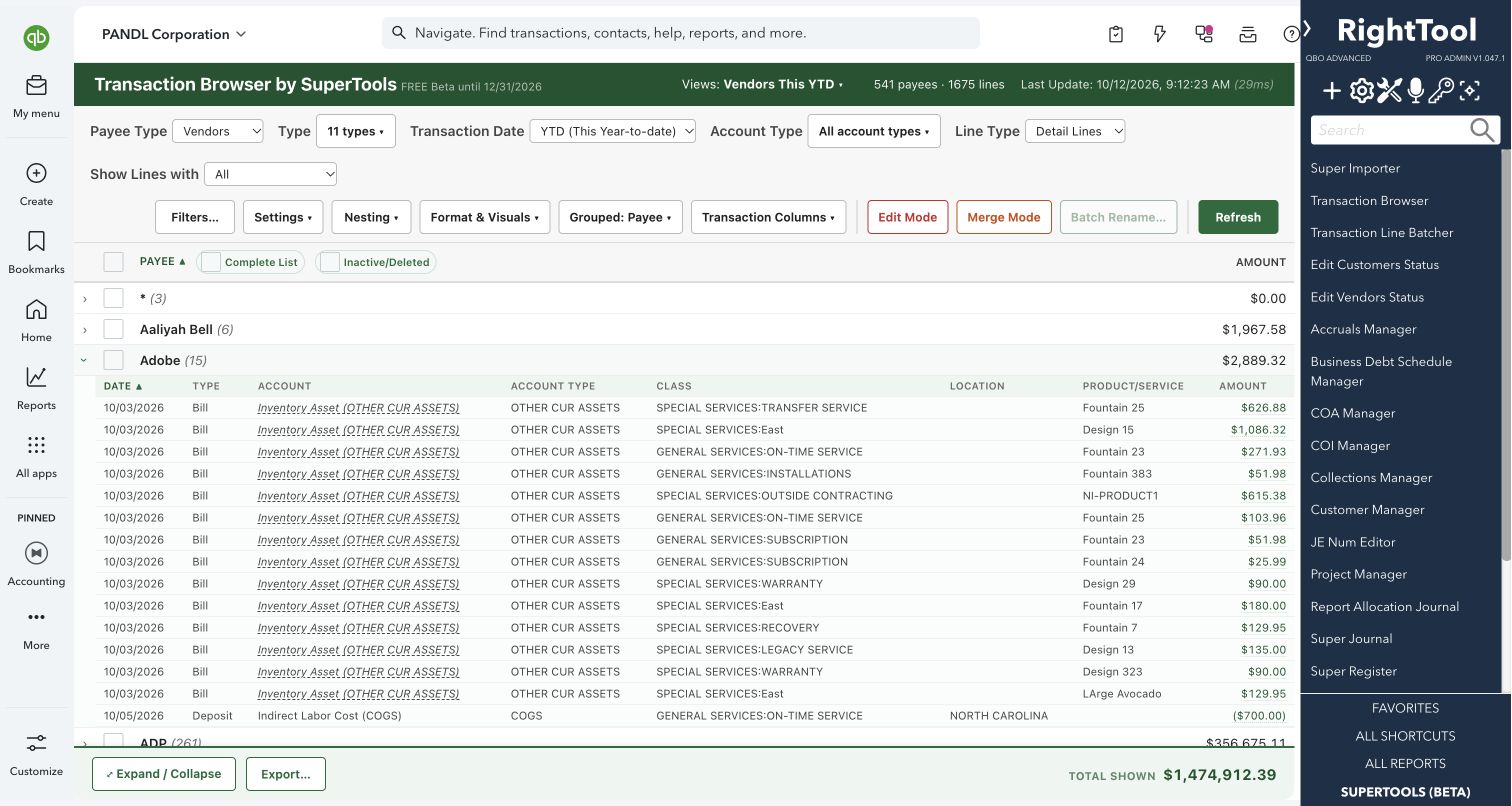Open Reports chart icon in sidebar

point(36,377)
